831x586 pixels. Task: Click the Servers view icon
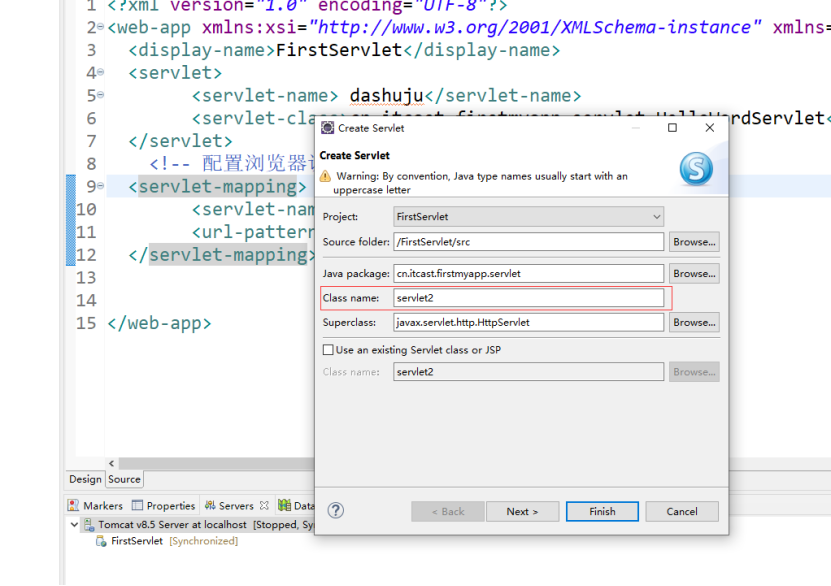(x=210, y=505)
